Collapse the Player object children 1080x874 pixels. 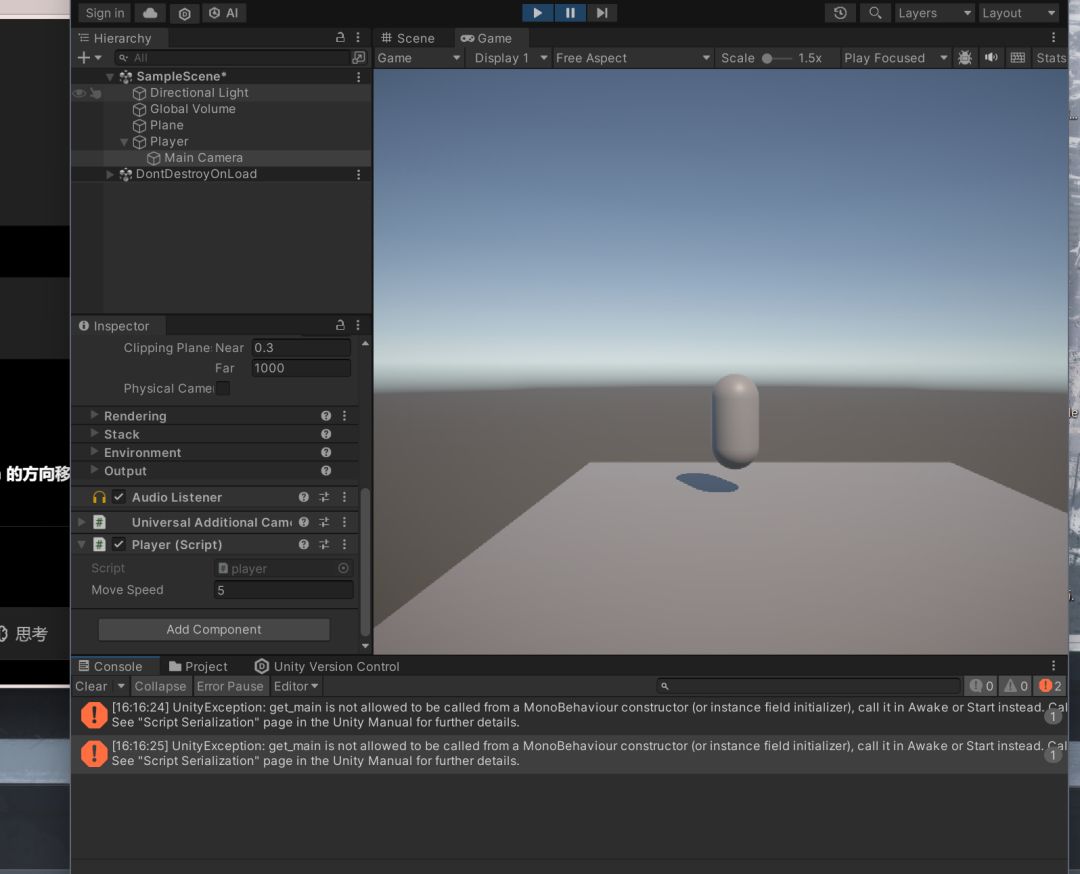124,142
